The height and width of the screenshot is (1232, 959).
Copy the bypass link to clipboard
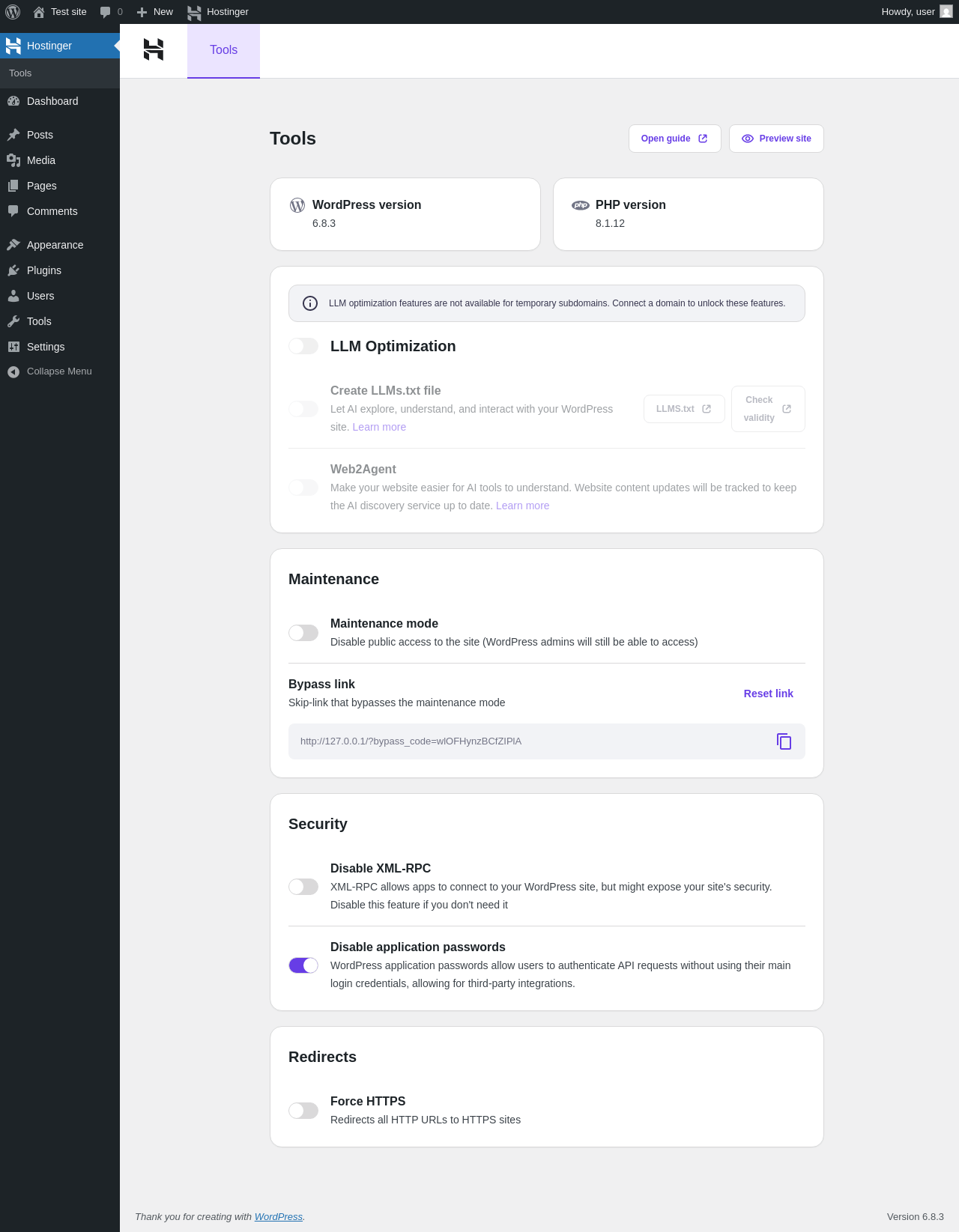[784, 741]
